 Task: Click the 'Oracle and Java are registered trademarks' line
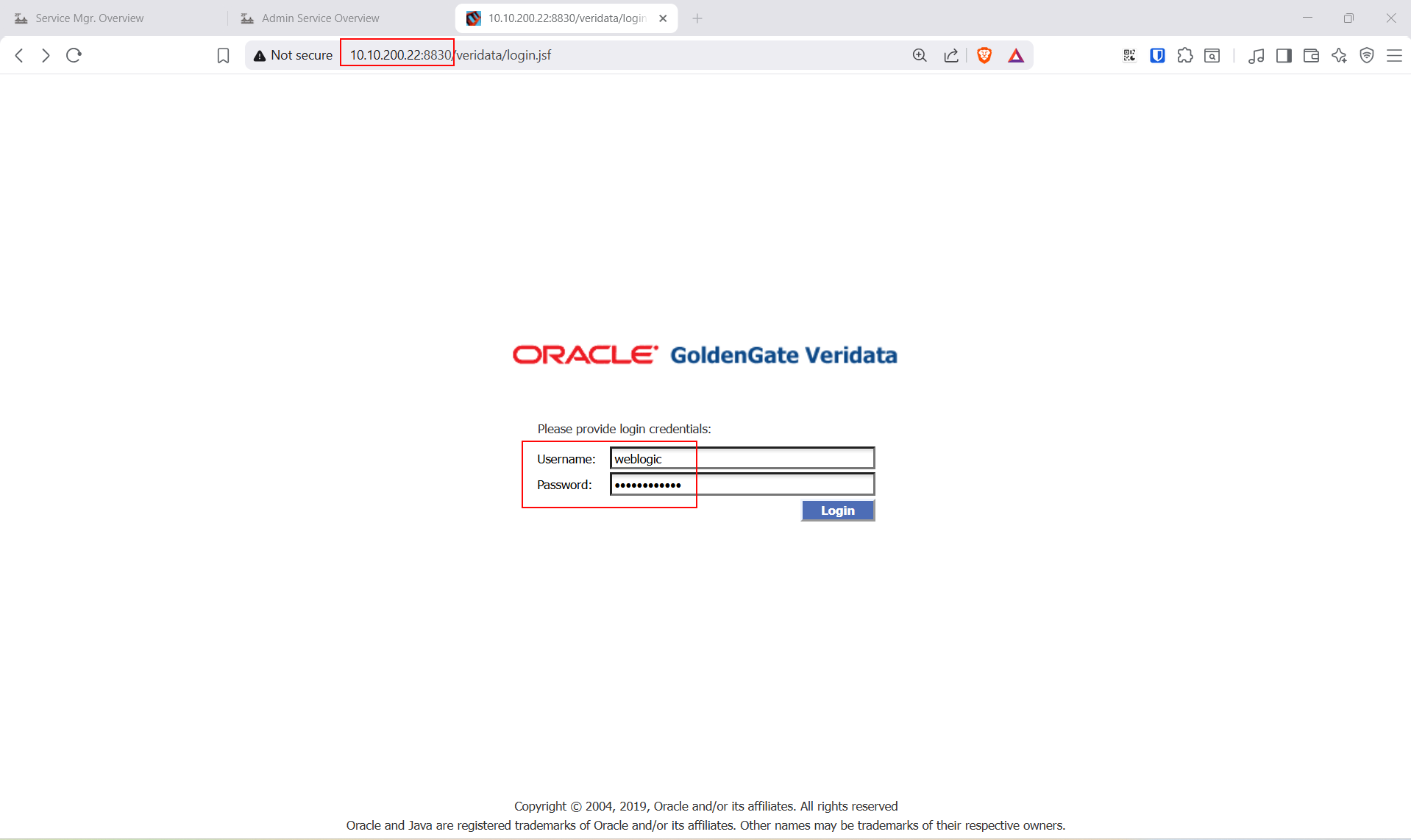706,825
